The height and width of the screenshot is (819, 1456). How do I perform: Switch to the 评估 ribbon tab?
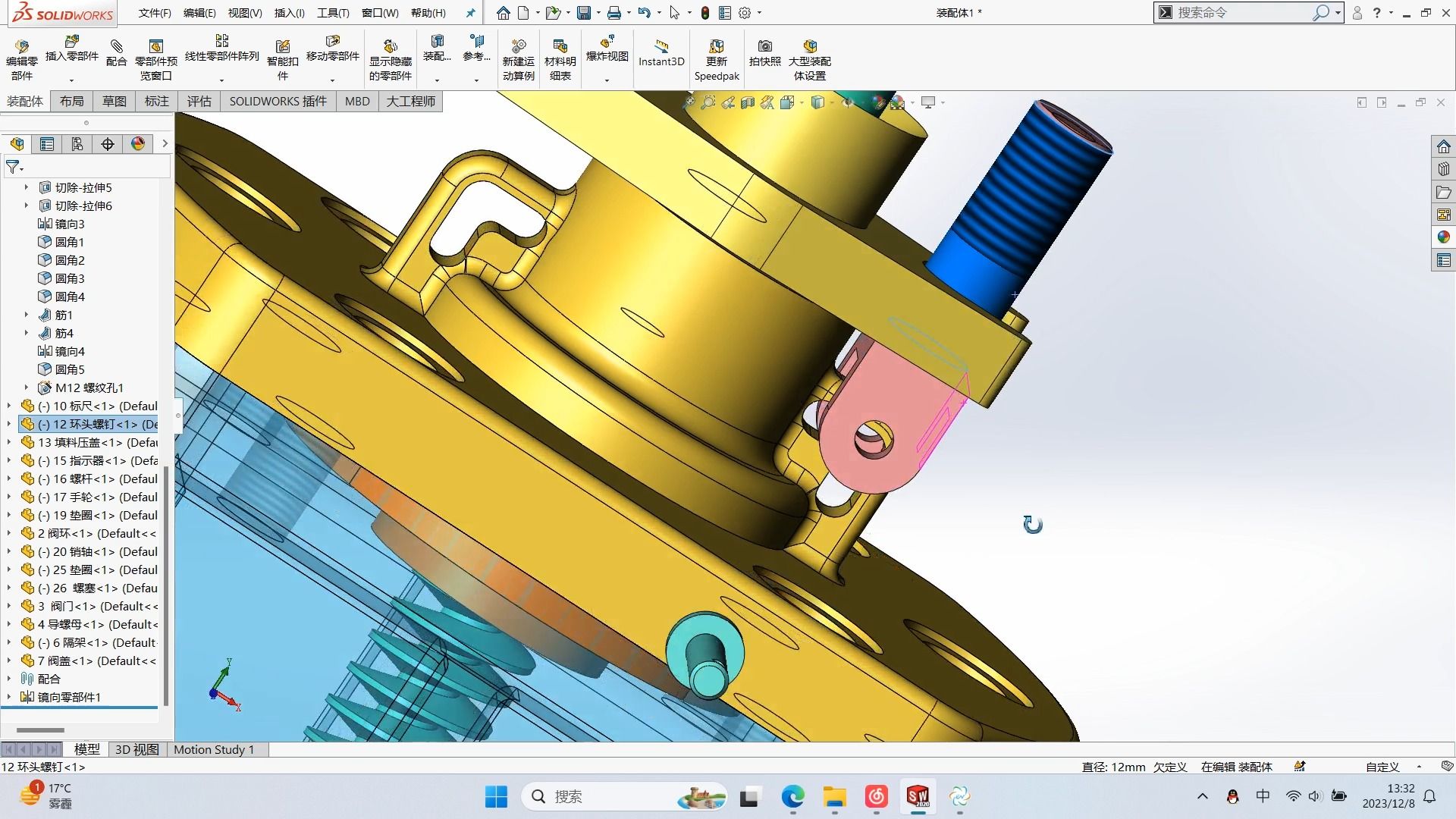click(x=199, y=101)
